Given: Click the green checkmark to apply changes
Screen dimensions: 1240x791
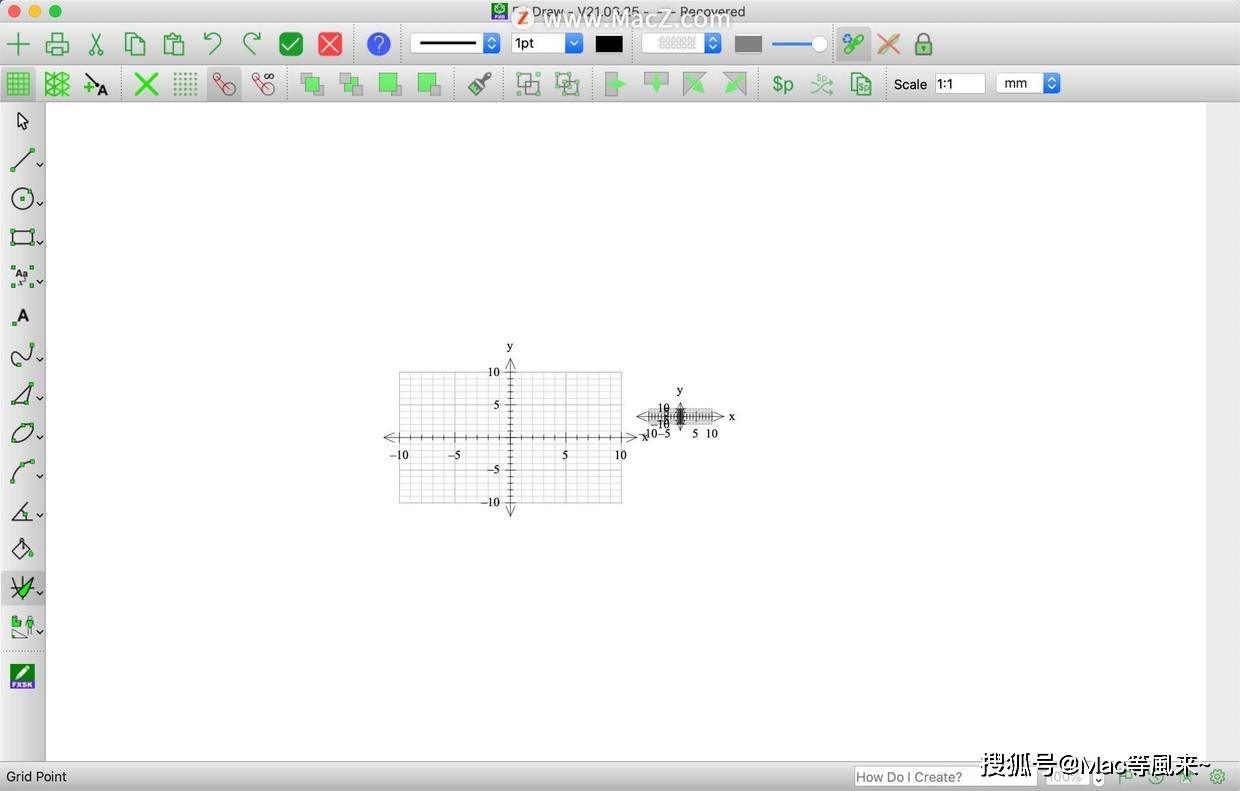Looking at the screenshot, I should coord(290,43).
